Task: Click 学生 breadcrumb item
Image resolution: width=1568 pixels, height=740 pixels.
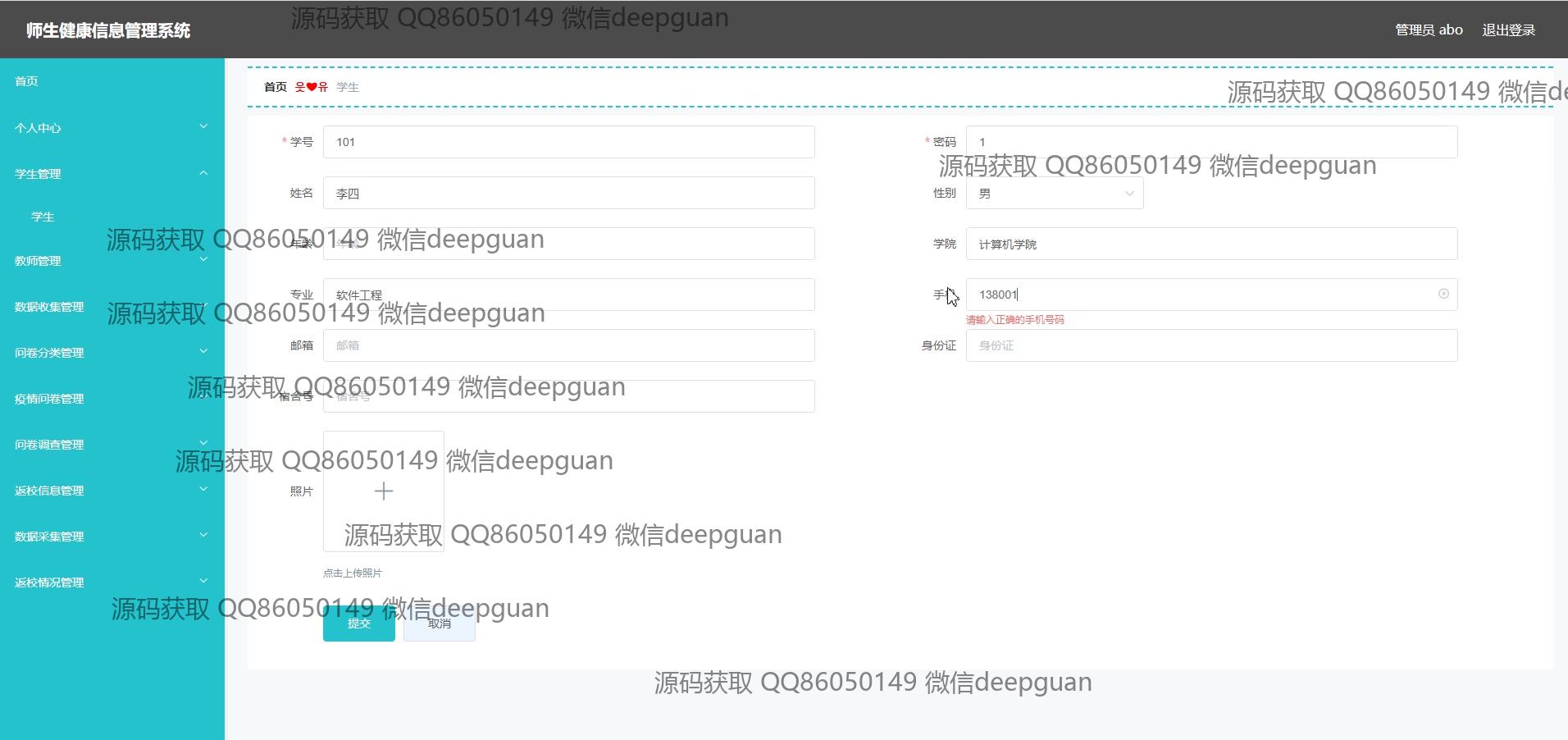Action: (348, 87)
